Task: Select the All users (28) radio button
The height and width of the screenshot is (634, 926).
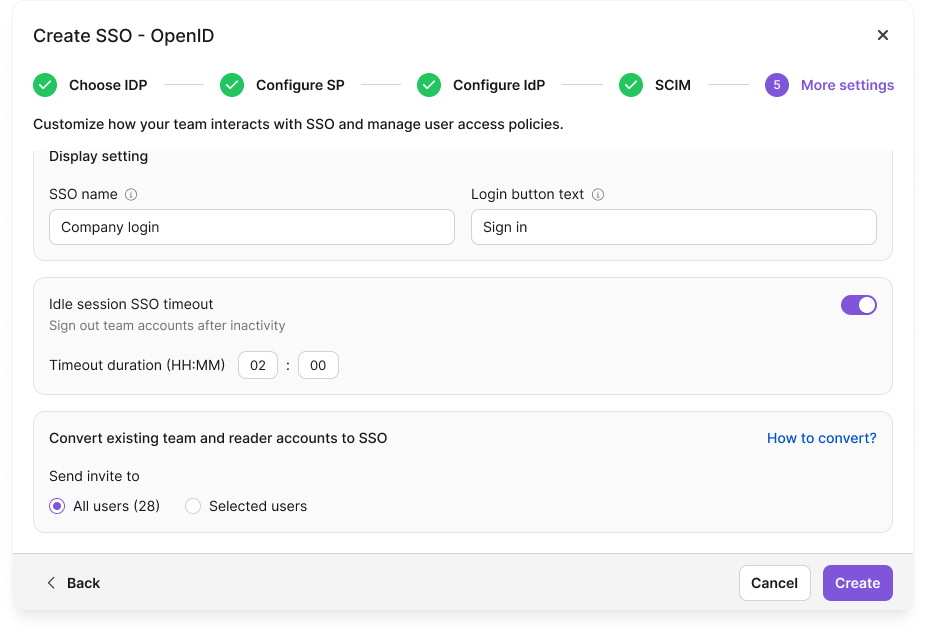Action: click(57, 506)
